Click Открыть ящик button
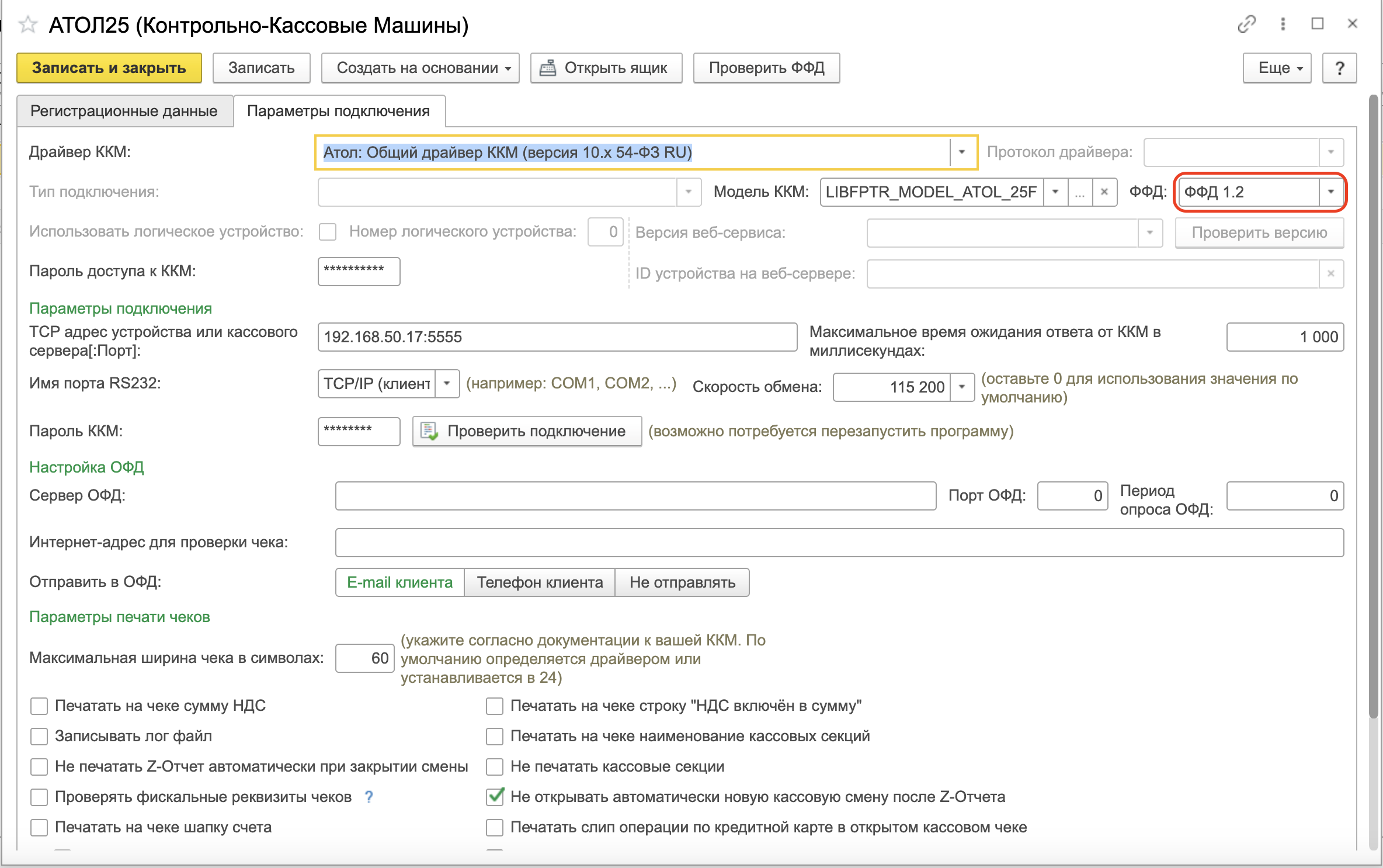Image resolution: width=1383 pixels, height=868 pixels. (606, 68)
